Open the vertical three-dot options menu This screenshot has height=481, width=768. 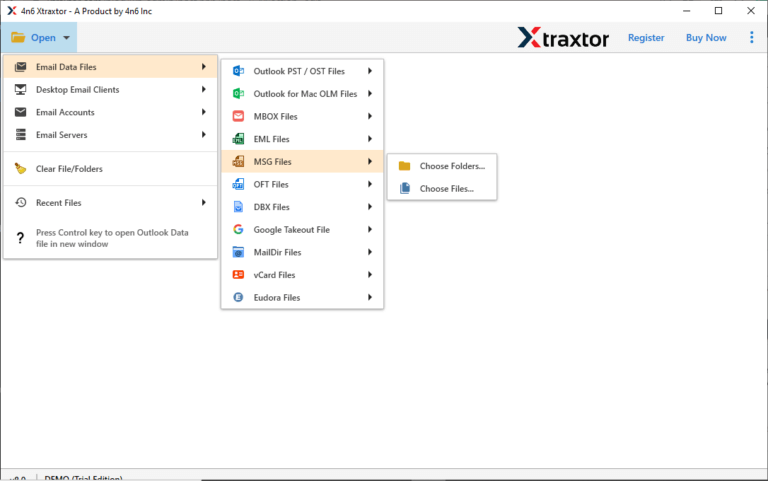[752, 38]
